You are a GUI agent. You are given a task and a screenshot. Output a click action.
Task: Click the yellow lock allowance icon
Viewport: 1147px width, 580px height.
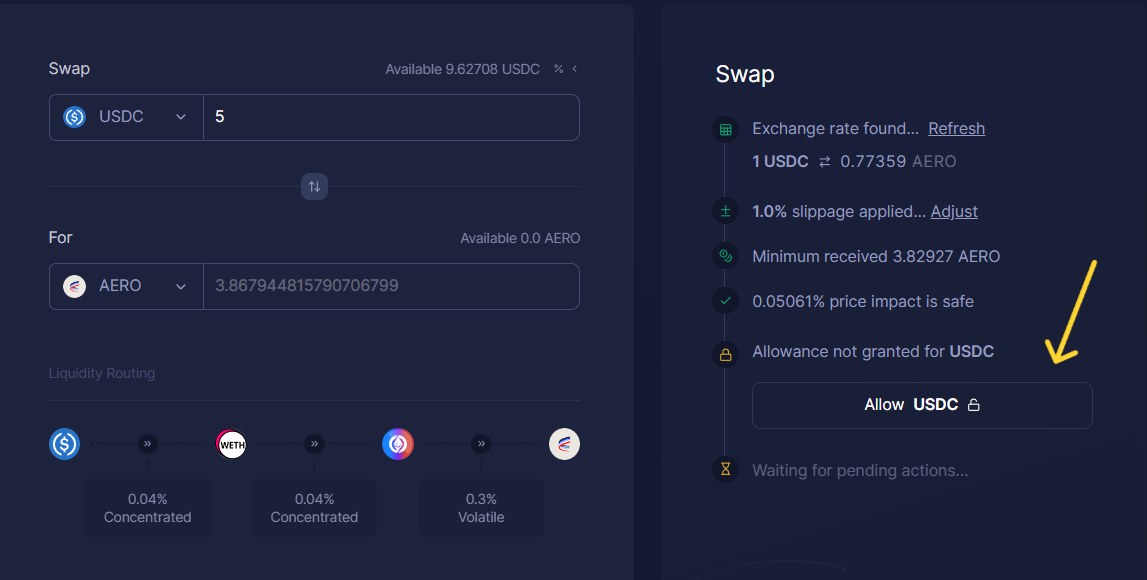[725, 351]
